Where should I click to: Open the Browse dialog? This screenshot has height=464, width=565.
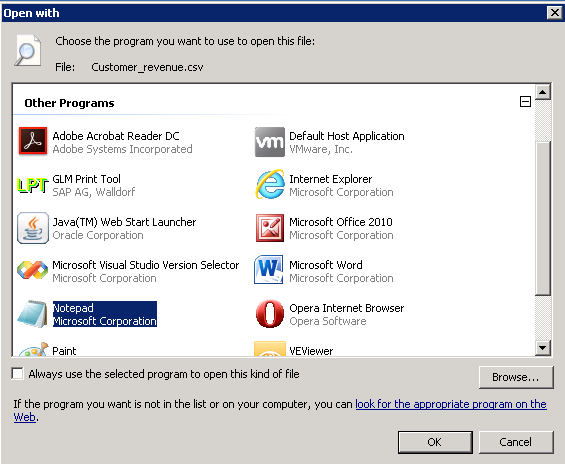(516, 377)
